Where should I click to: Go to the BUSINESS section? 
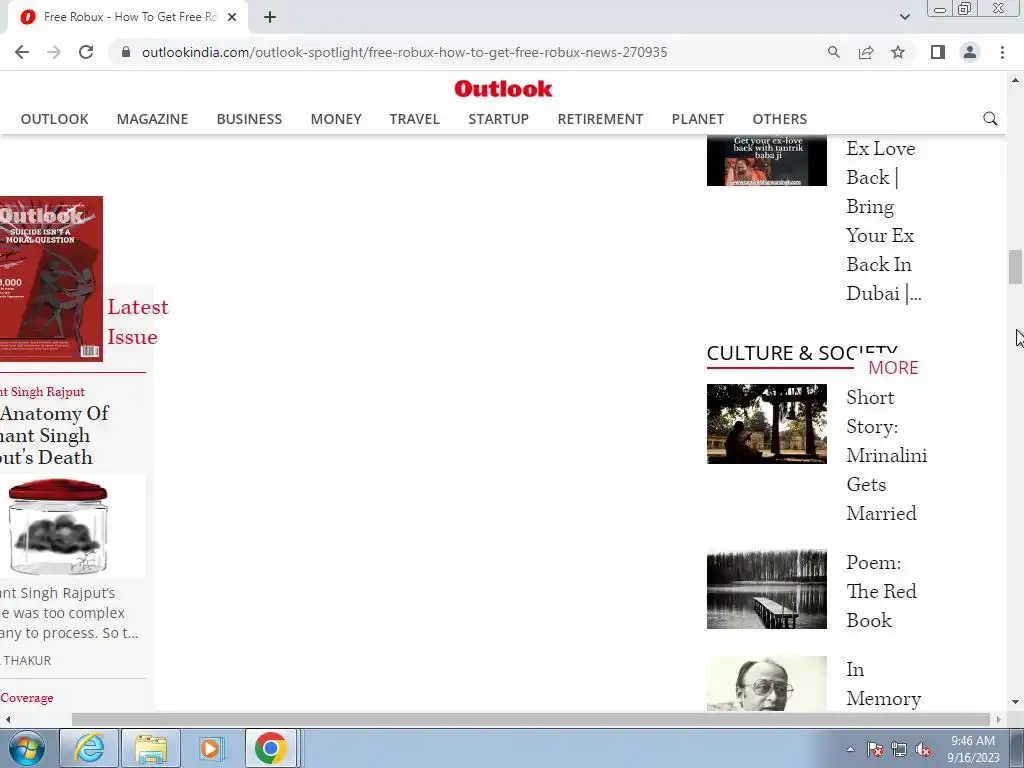(249, 119)
